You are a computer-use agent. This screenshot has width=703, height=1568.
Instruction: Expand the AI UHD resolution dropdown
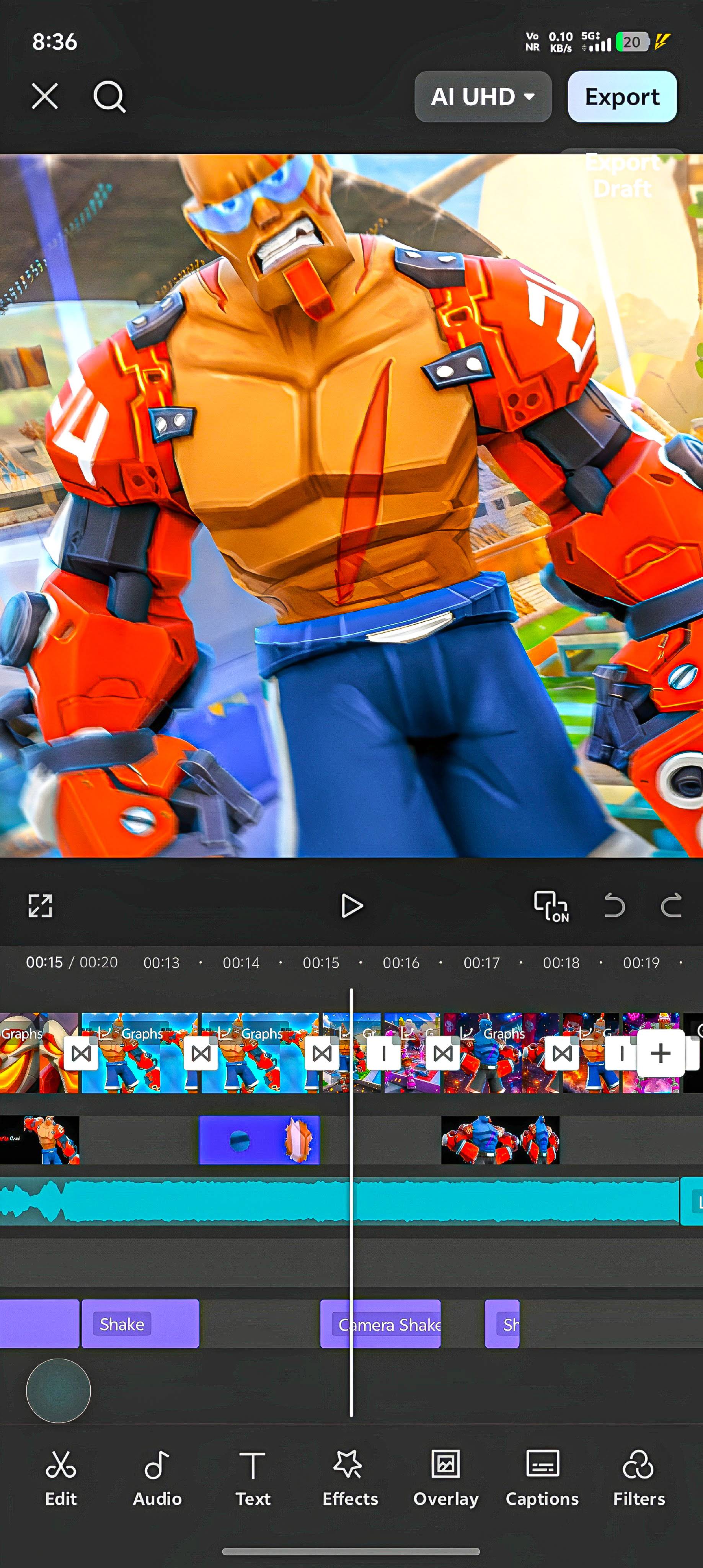[x=483, y=97]
